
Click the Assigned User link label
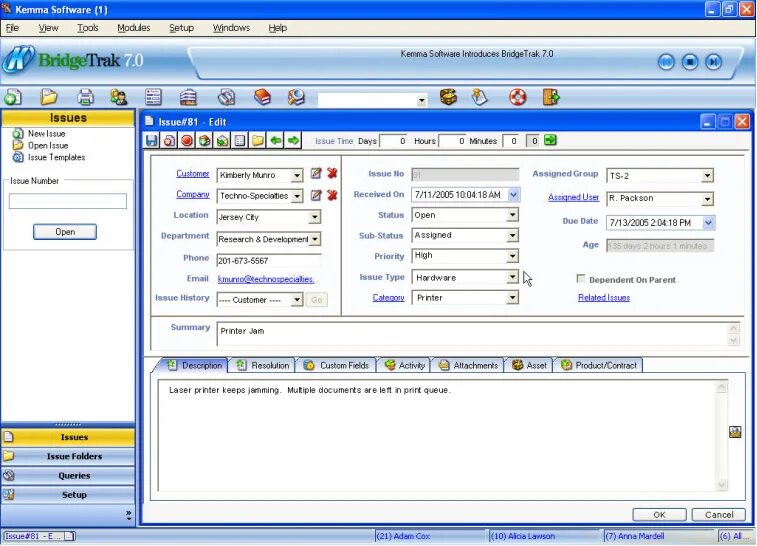pyautogui.click(x=574, y=197)
